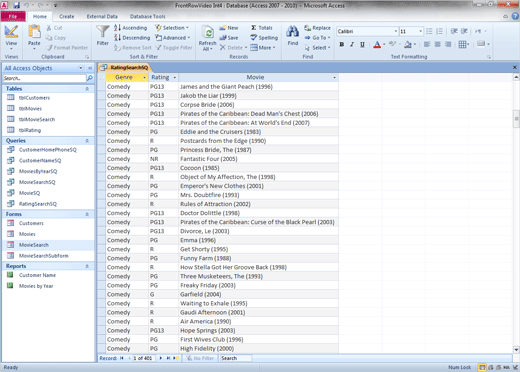The image size is (520, 372).
Task: Go to last record
Action: (168, 358)
